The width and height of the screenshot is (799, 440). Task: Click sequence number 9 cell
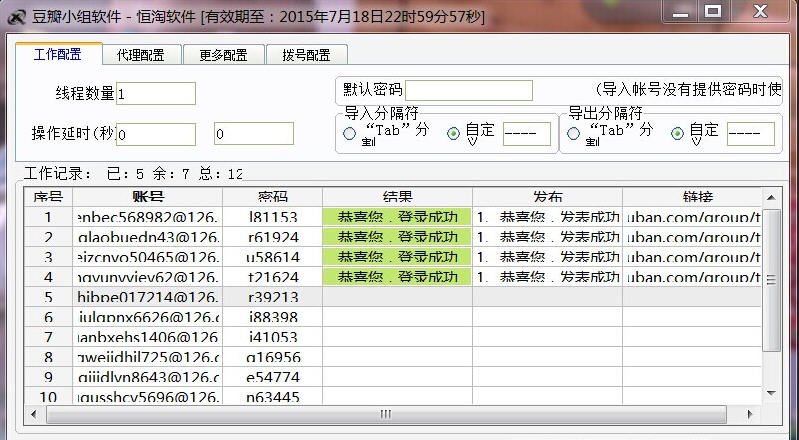(48, 377)
